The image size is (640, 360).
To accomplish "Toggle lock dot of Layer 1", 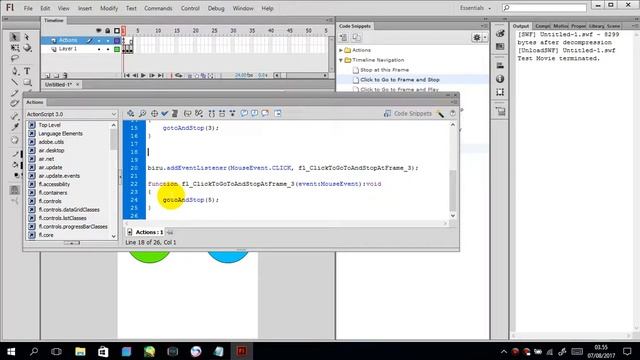I will 108,49.
